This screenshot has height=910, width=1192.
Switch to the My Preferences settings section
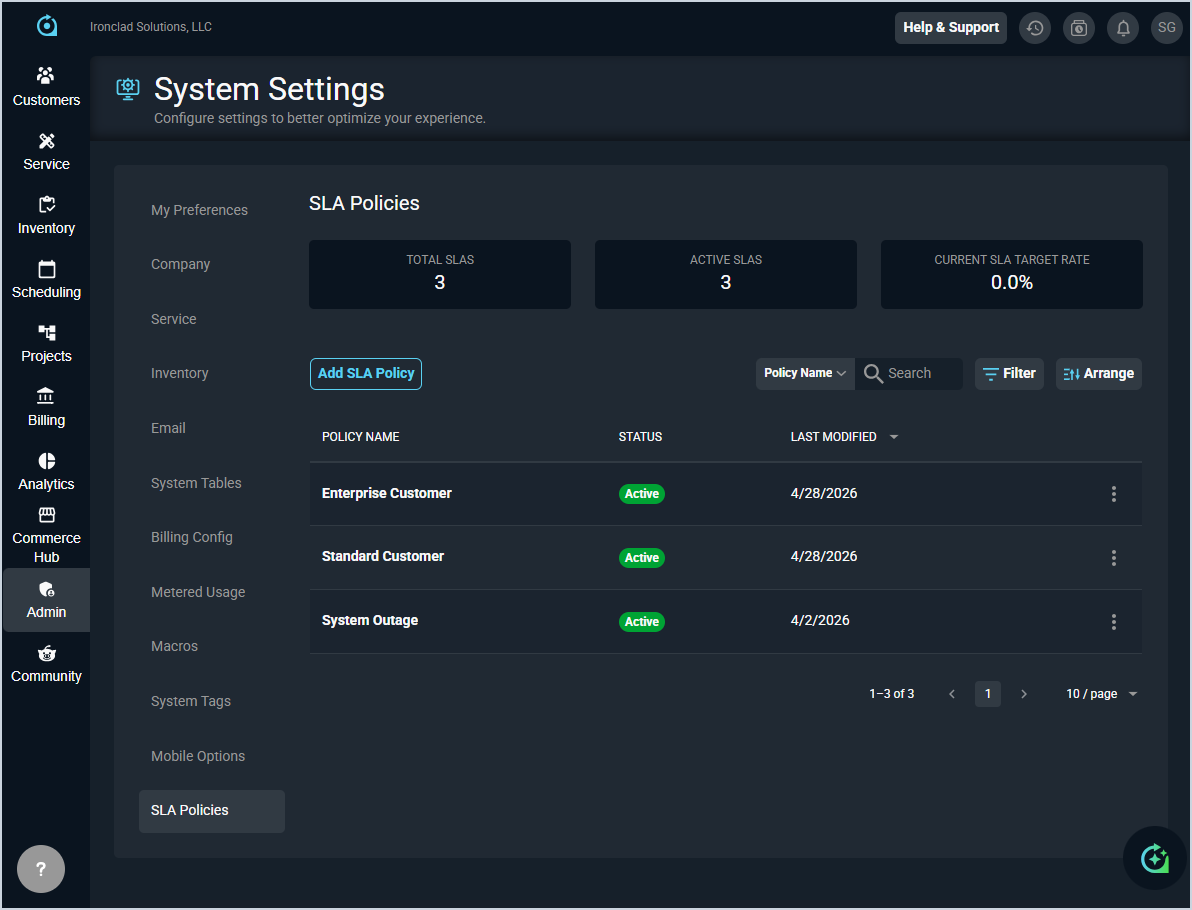(x=199, y=210)
